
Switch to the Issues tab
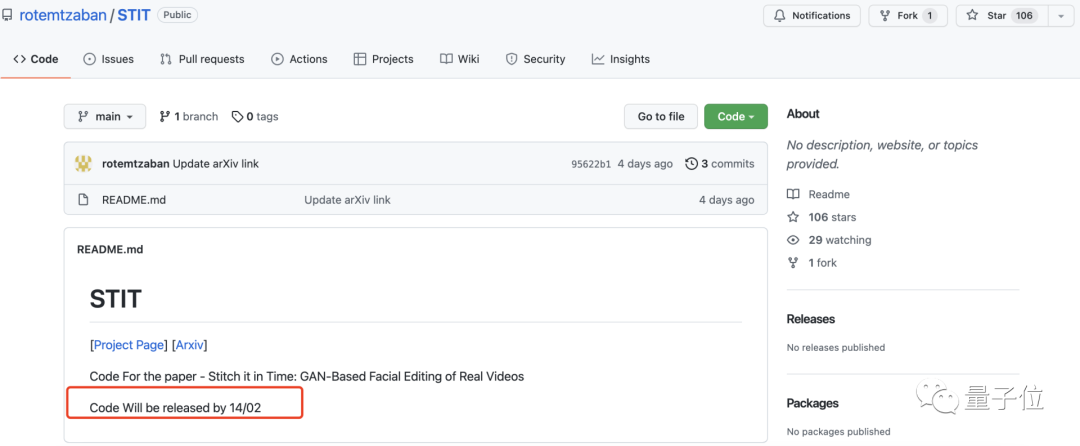pyautogui.click(x=108, y=59)
